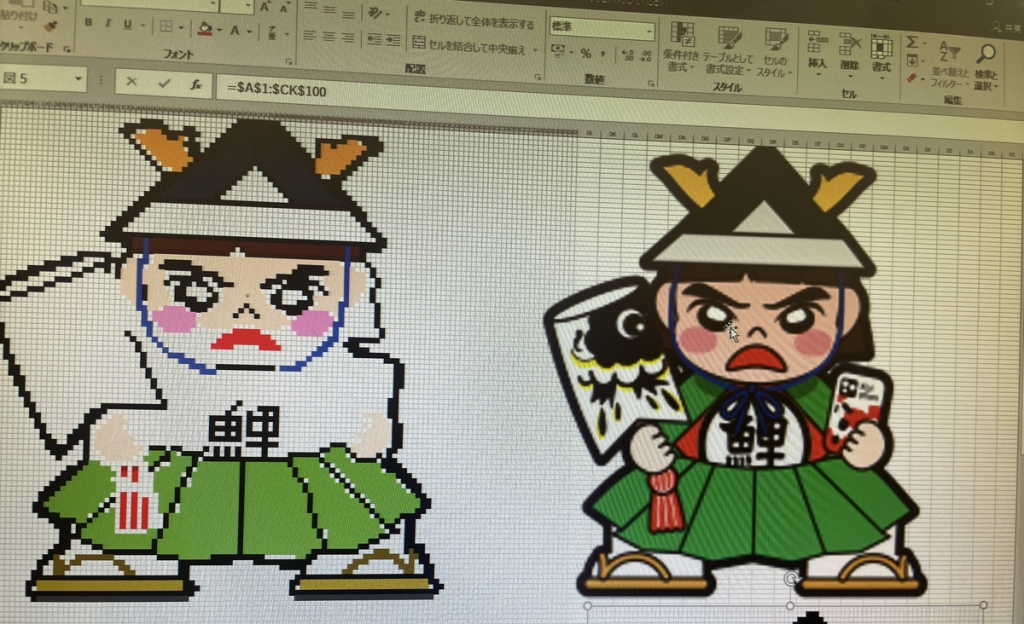Expand the font color dropdown arrow
1024x624 pixels.
[249, 31]
